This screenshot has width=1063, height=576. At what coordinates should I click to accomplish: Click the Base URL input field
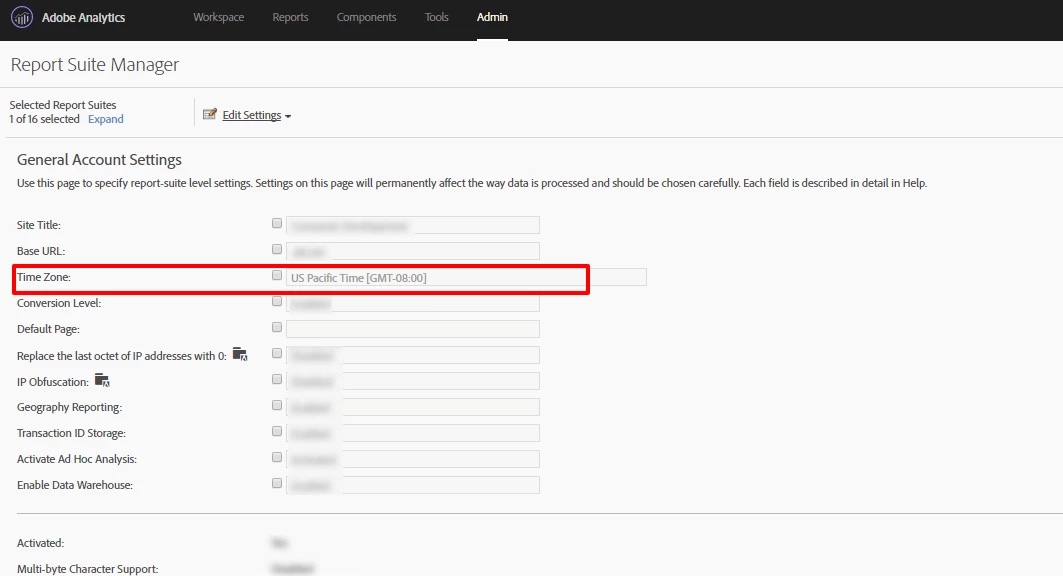(x=413, y=251)
